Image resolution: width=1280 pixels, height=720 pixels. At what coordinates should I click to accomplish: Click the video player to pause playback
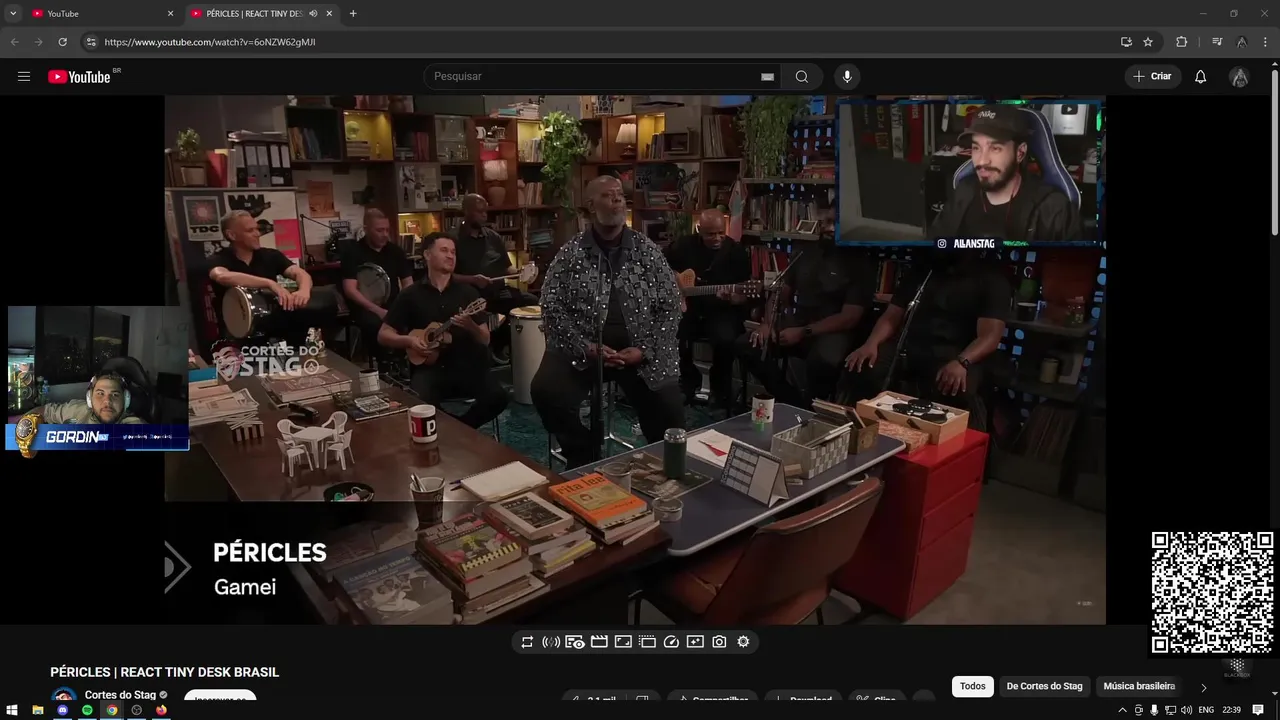pyautogui.click(x=635, y=360)
